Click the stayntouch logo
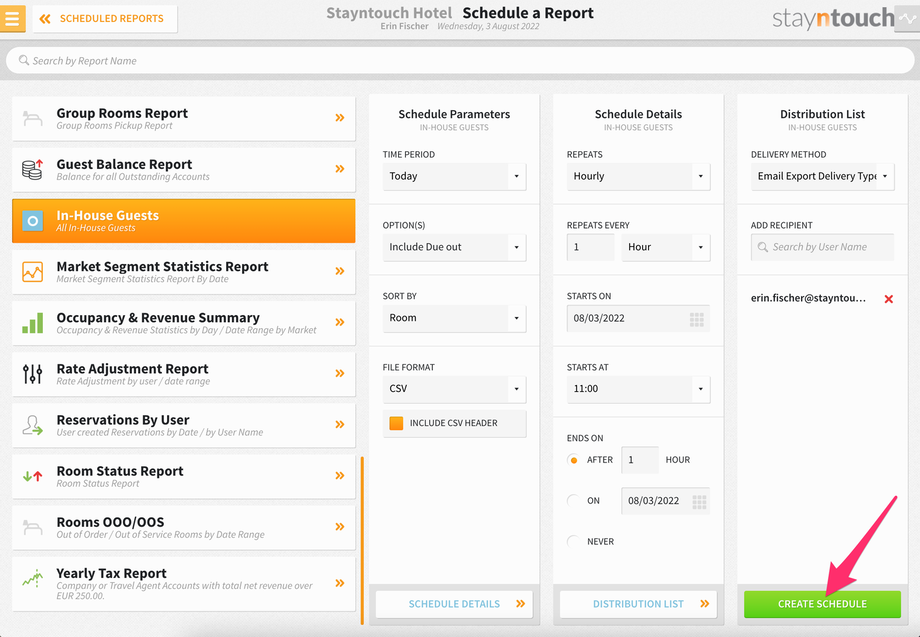920x637 pixels. pos(833,19)
